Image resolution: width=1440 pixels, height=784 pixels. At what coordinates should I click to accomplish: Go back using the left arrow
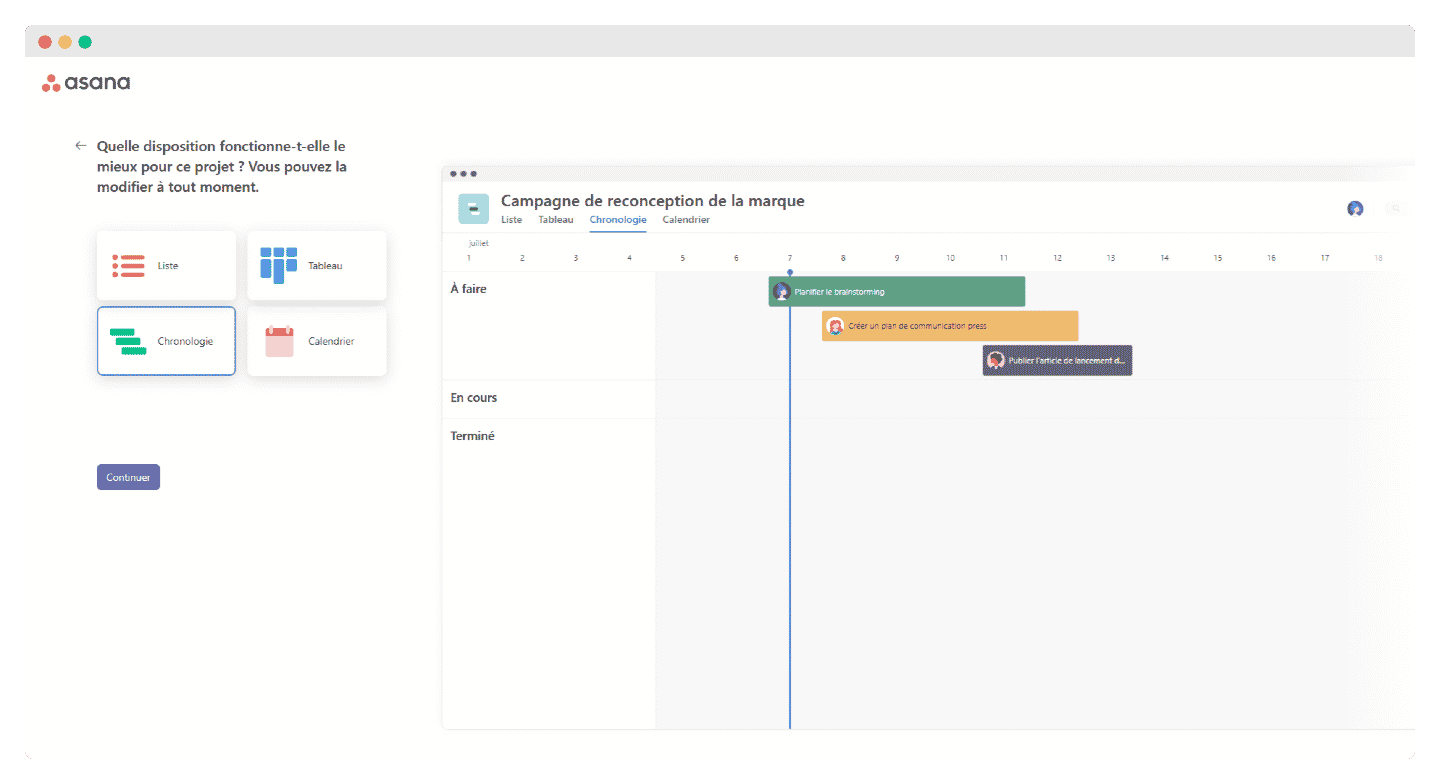point(81,145)
